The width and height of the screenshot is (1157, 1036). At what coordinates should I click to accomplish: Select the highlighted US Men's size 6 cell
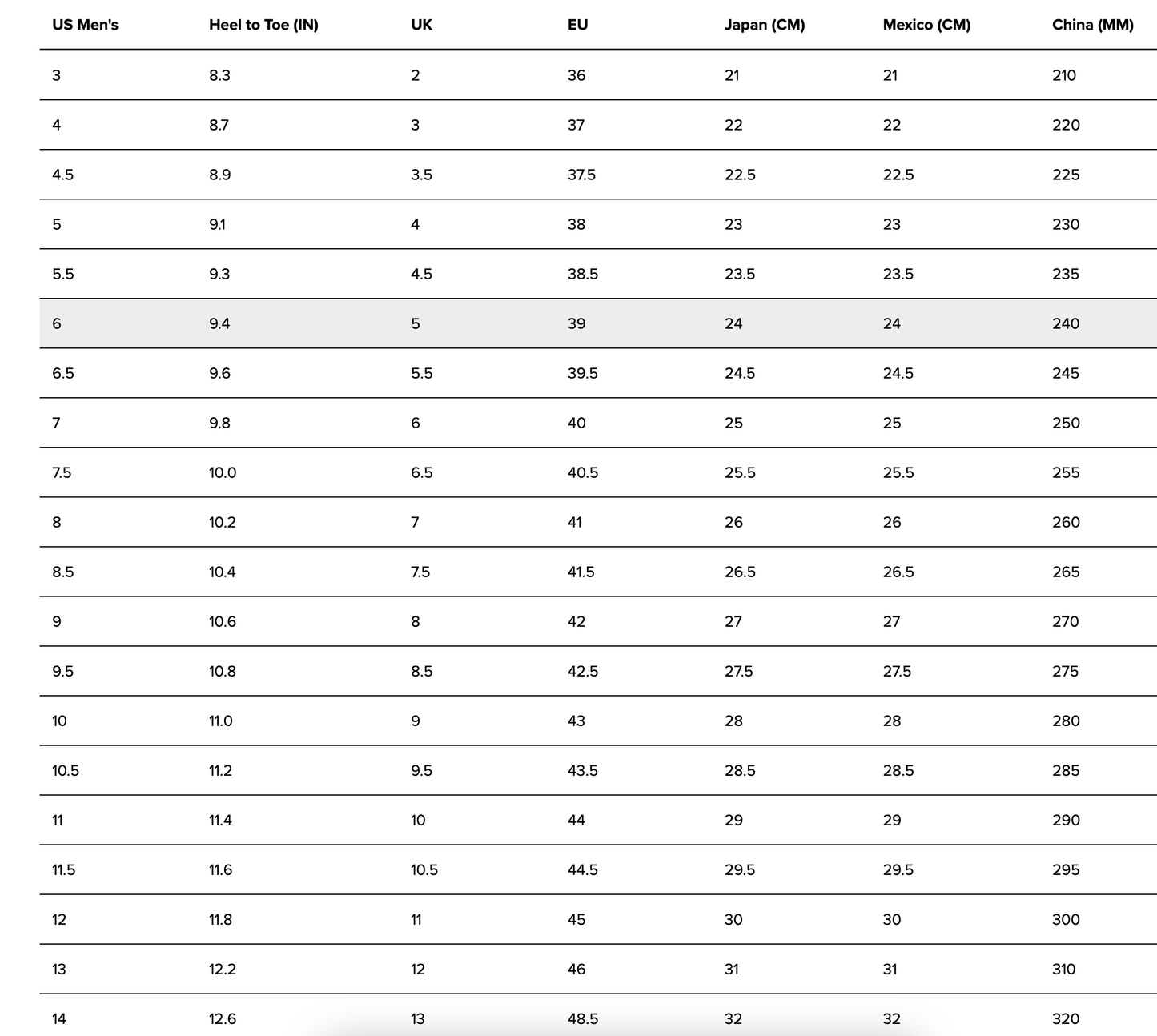[57, 323]
